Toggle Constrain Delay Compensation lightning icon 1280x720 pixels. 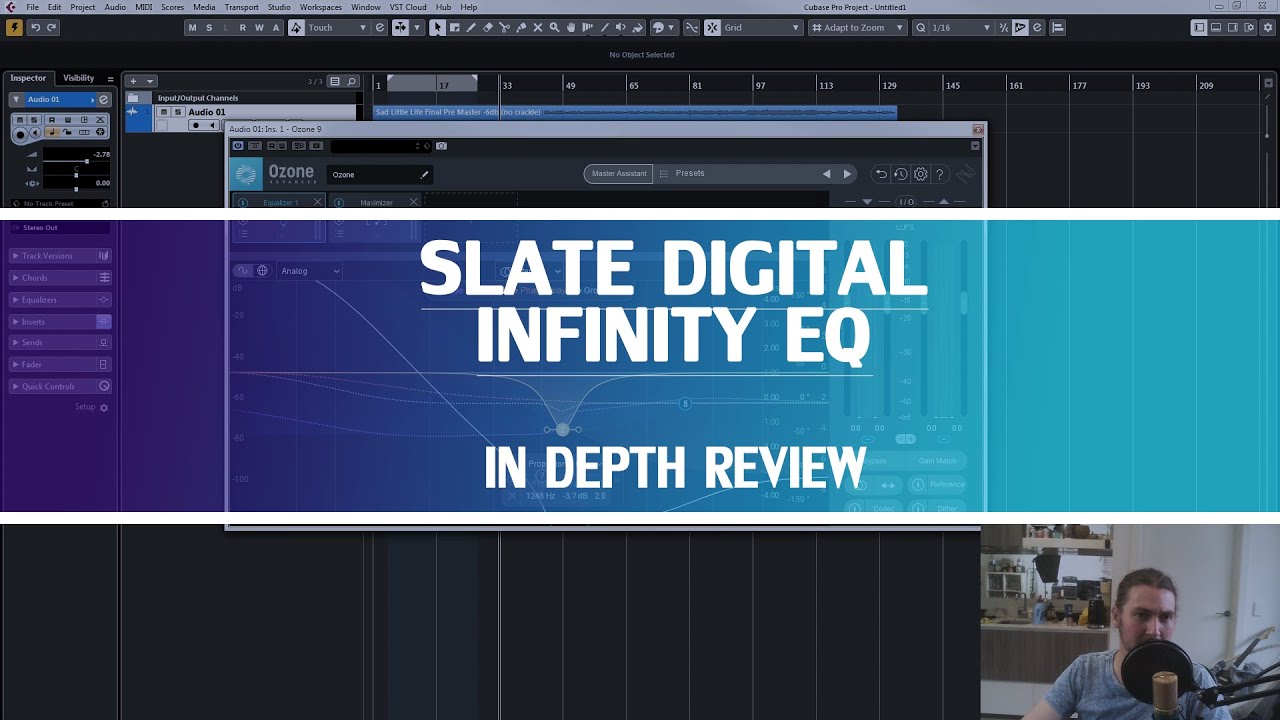(x=14, y=27)
